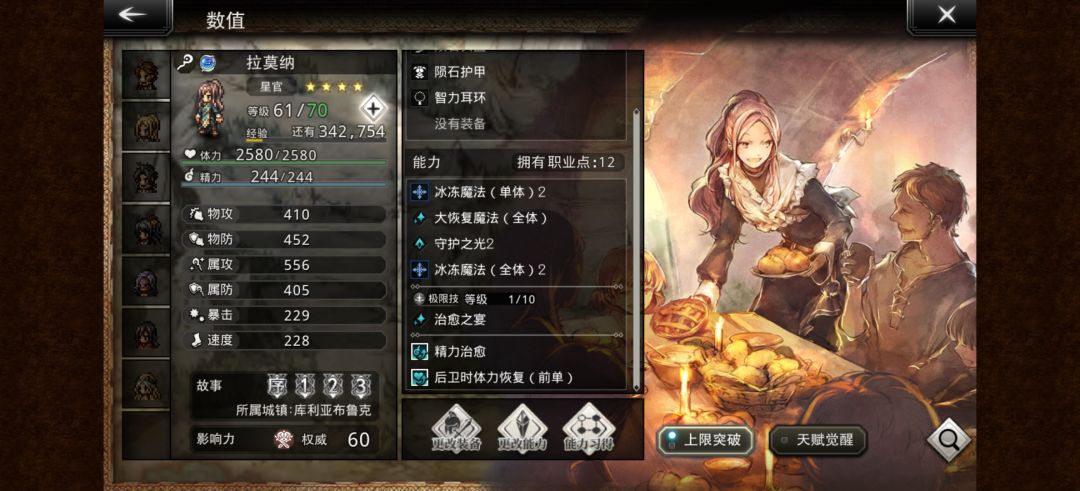Tap the plus diamond icon next to level

click(x=373, y=109)
